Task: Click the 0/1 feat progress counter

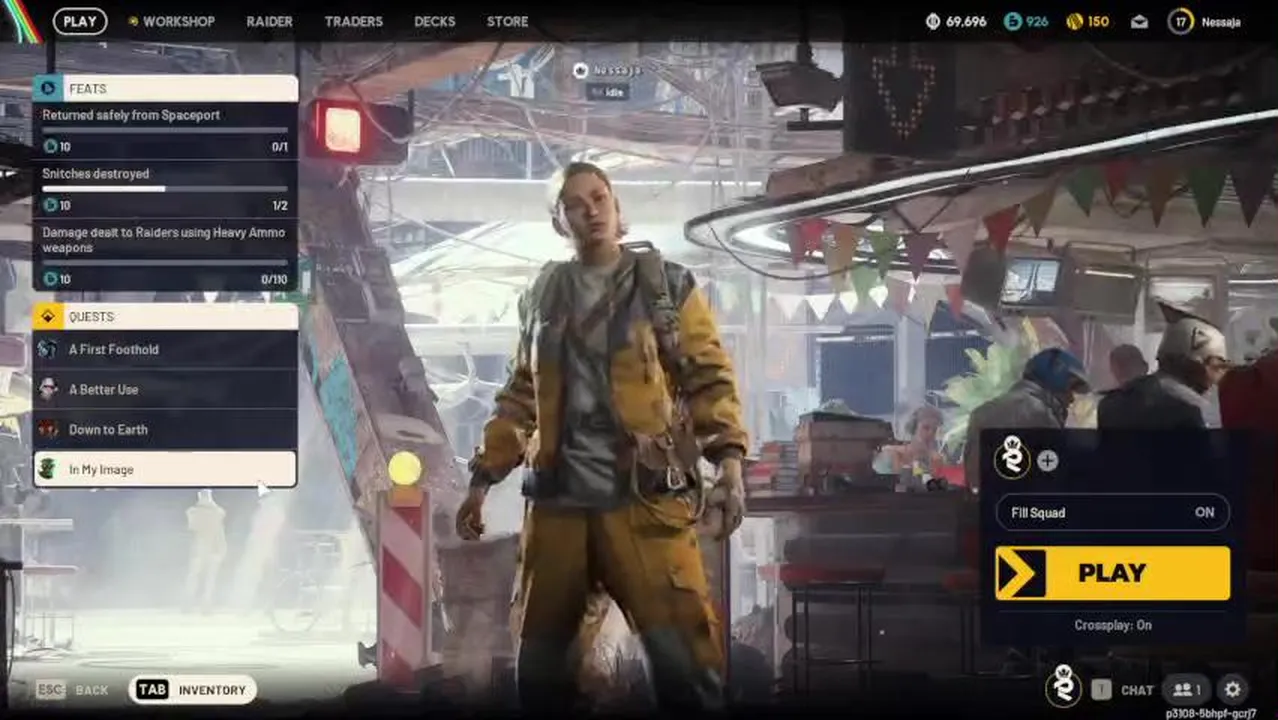Action: click(x=279, y=147)
